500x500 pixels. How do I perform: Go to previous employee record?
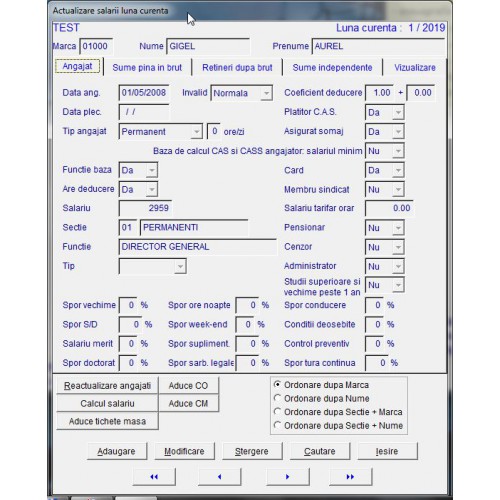click(x=219, y=477)
